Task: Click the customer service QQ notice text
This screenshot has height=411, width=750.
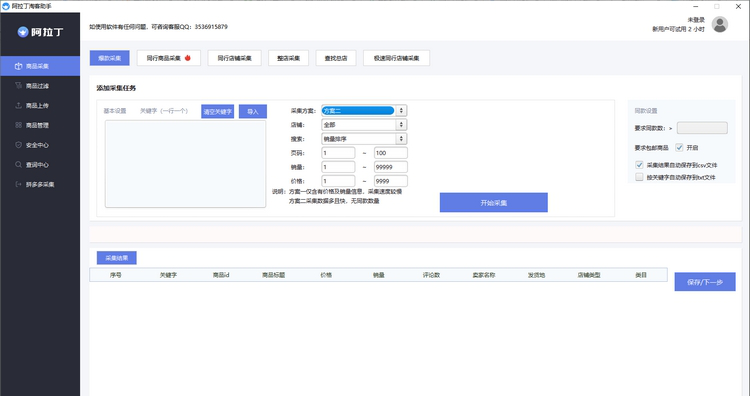Action: pyautogui.click(x=158, y=27)
